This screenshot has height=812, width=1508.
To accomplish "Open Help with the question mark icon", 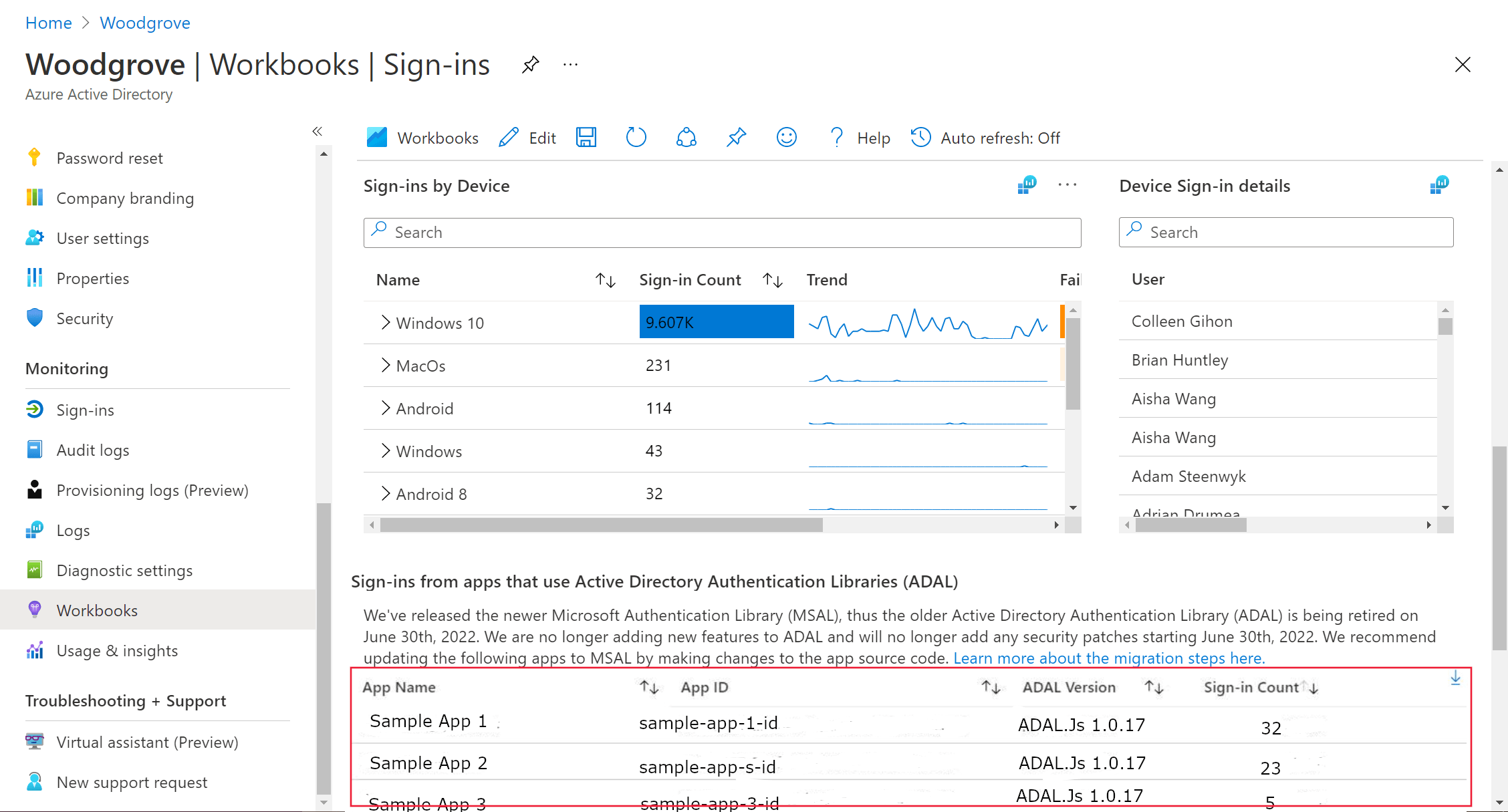I will [836, 137].
